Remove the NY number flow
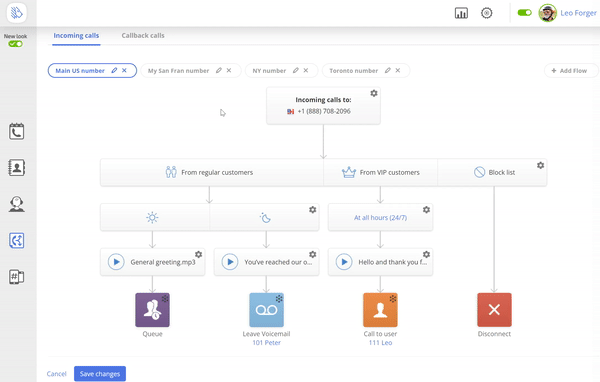The image size is (600, 382). (306, 70)
